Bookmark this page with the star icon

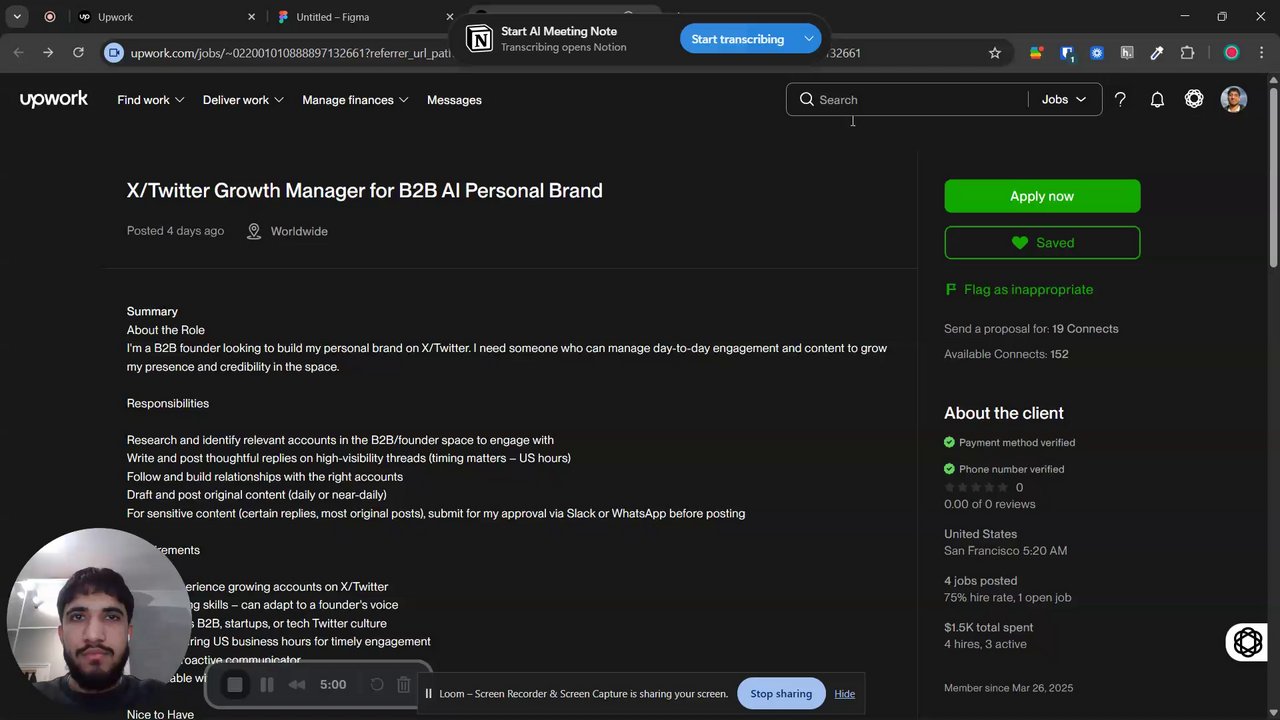[x=995, y=53]
